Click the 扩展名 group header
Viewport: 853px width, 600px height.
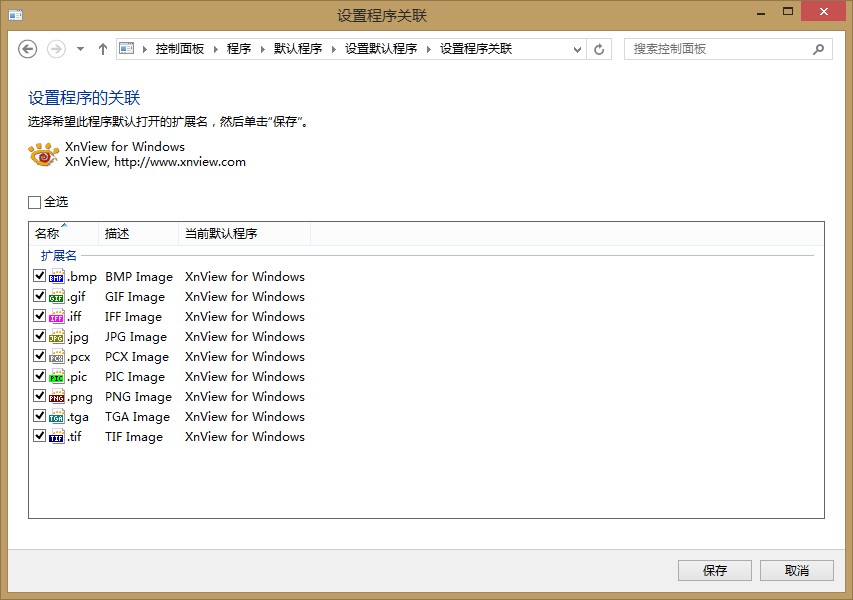pyautogui.click(x=58, y=256)
